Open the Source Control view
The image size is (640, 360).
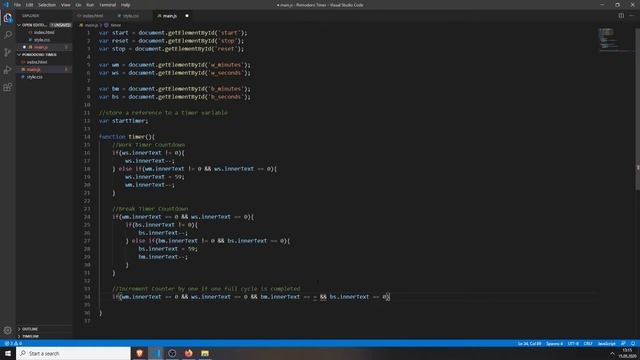8,52
